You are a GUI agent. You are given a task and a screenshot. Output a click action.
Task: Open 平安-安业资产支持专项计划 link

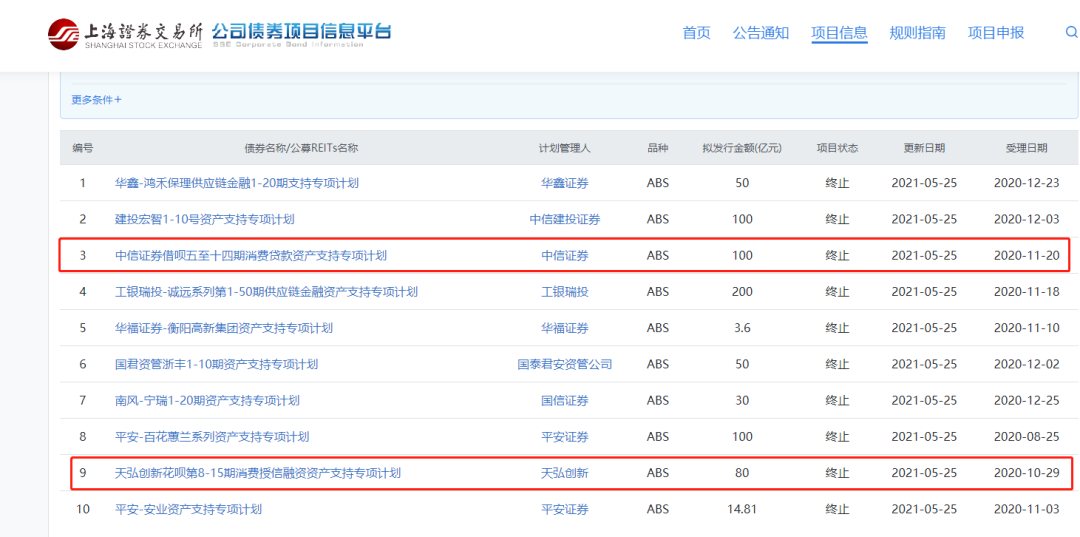click(188, 510)
